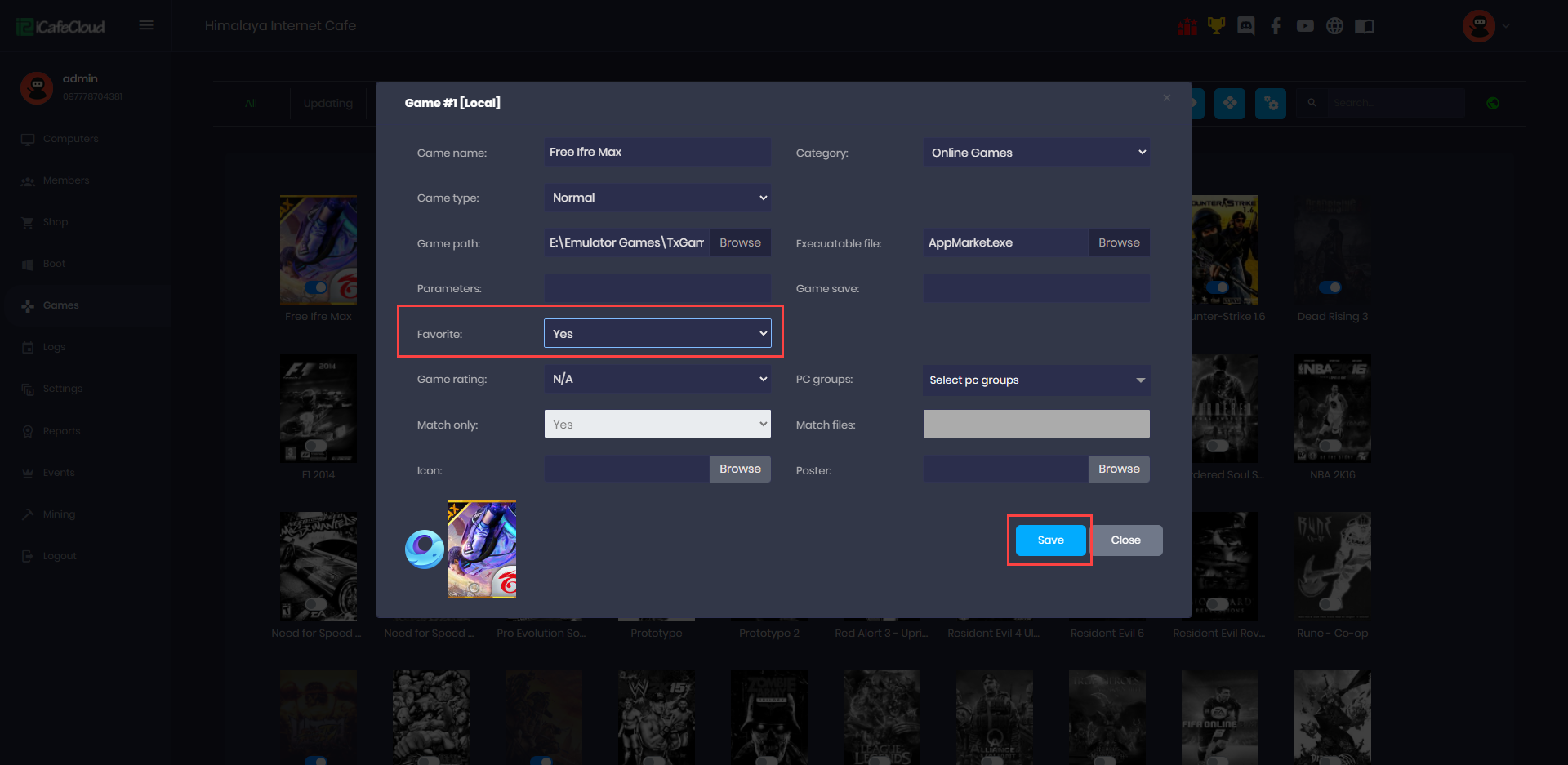Click the Game name input field
Screen dimensions: 1568x765
click(657, 153)
